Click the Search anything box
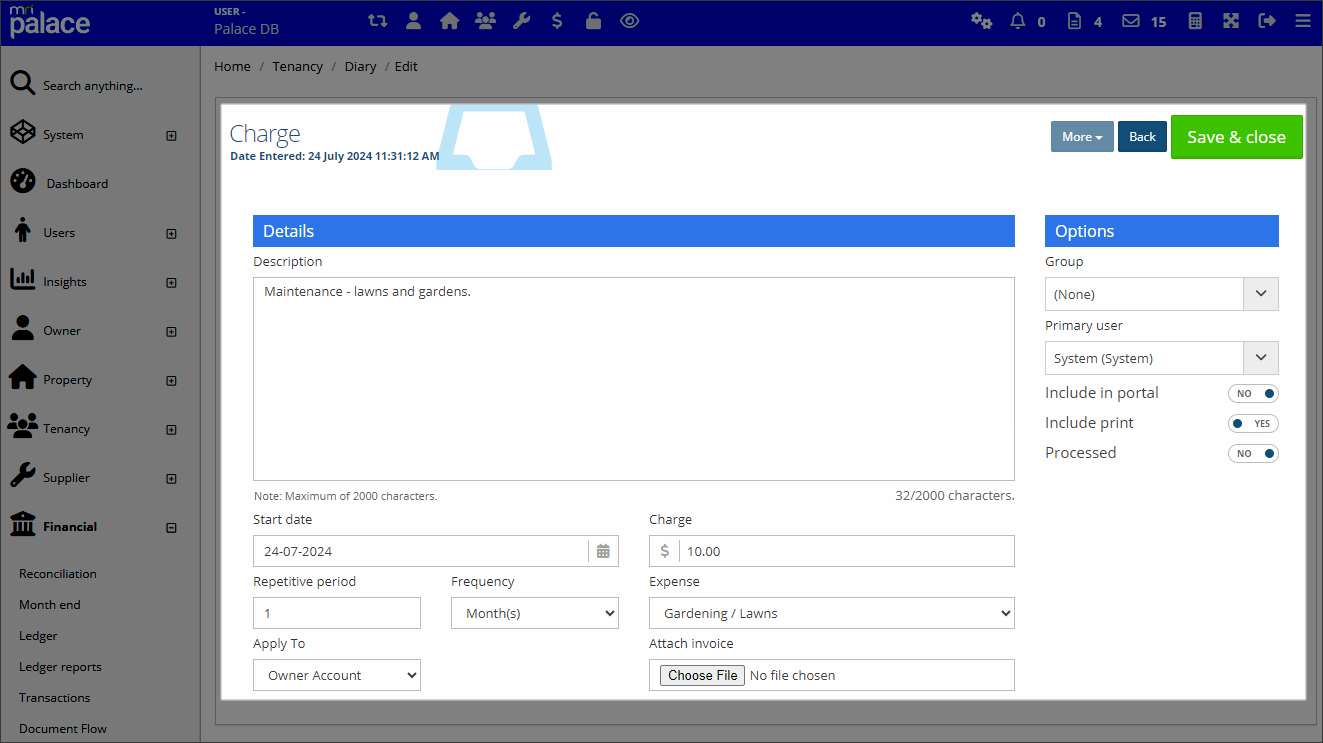1323x743 pixels. point(93,86)
